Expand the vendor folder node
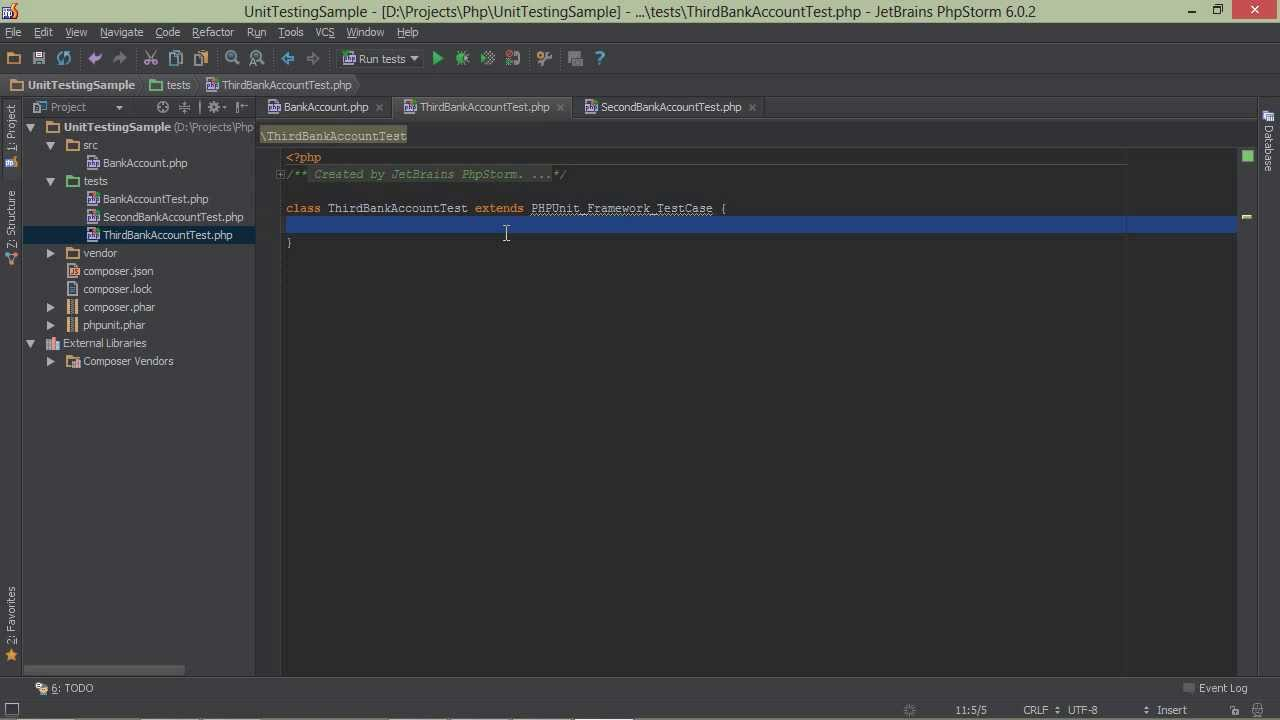The height and width of the screenshot is (720, 1280). [x=50, y=253]
